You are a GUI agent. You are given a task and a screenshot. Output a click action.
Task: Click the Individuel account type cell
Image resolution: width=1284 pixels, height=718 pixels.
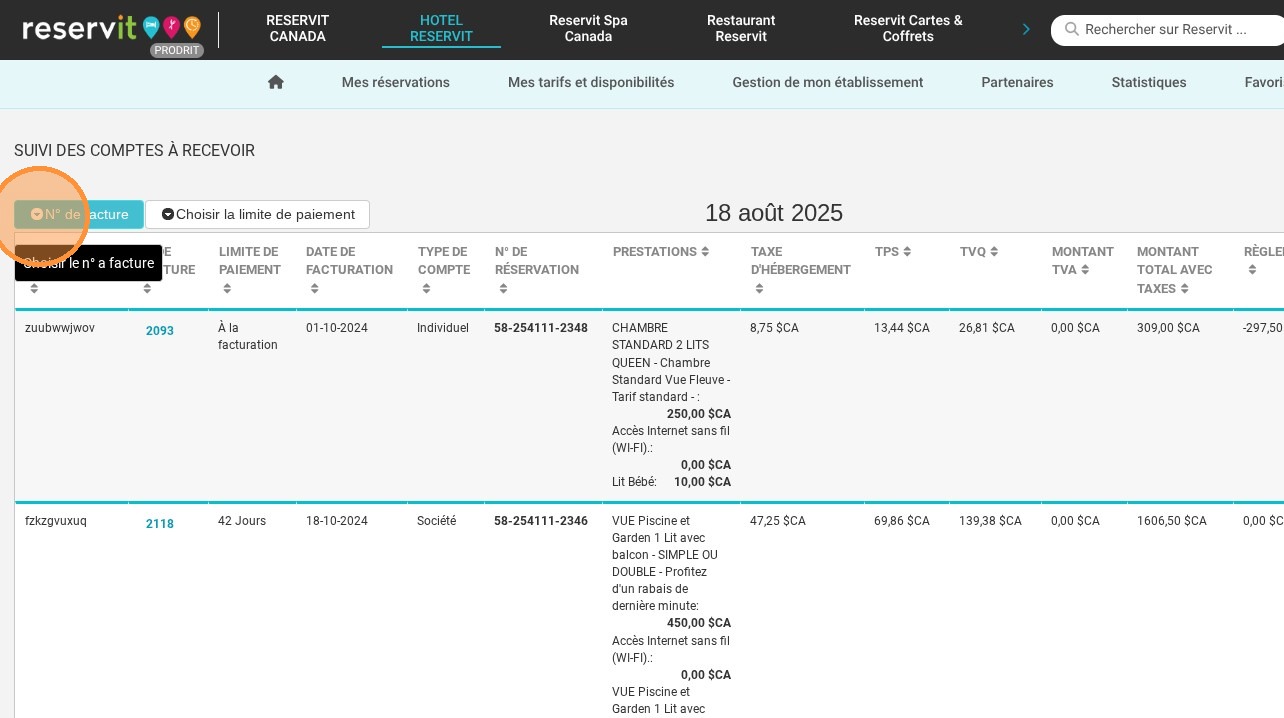443,328
